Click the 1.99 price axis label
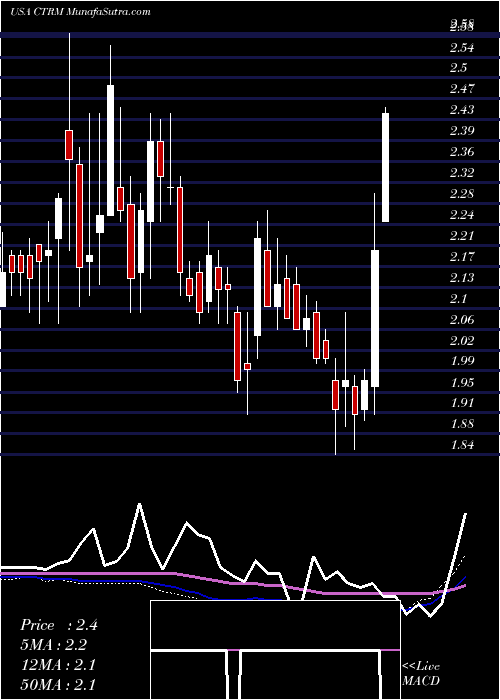The image size is (500, 700). [x=462, y=361]
